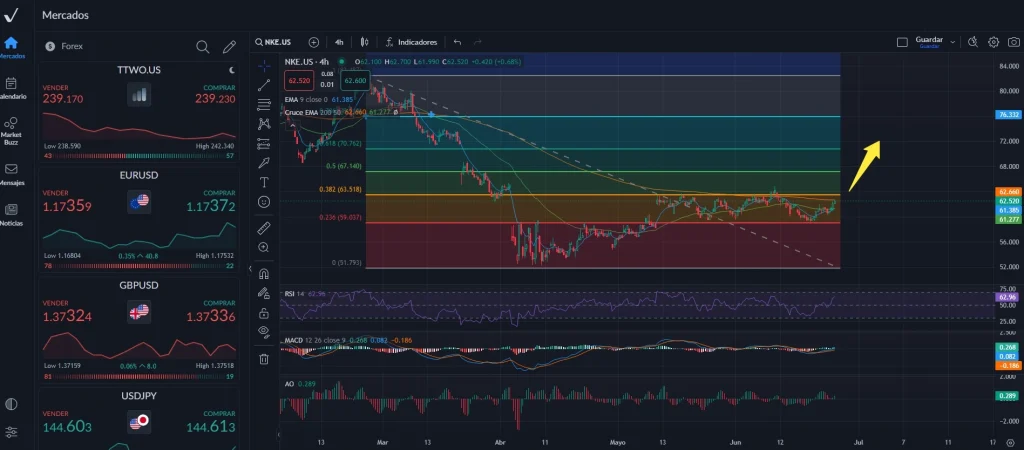Undo the last chart action

pos(457,42)
